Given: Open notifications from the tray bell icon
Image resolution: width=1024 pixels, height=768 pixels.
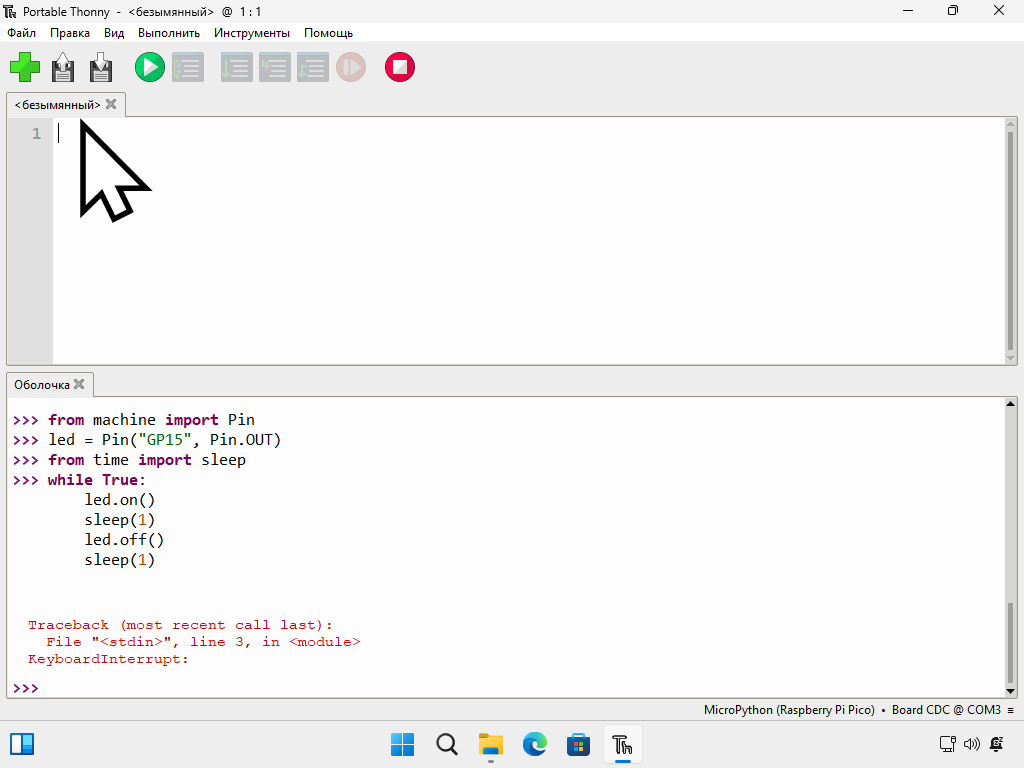Looking at the screenshot, I should click(x=997, y=744).
